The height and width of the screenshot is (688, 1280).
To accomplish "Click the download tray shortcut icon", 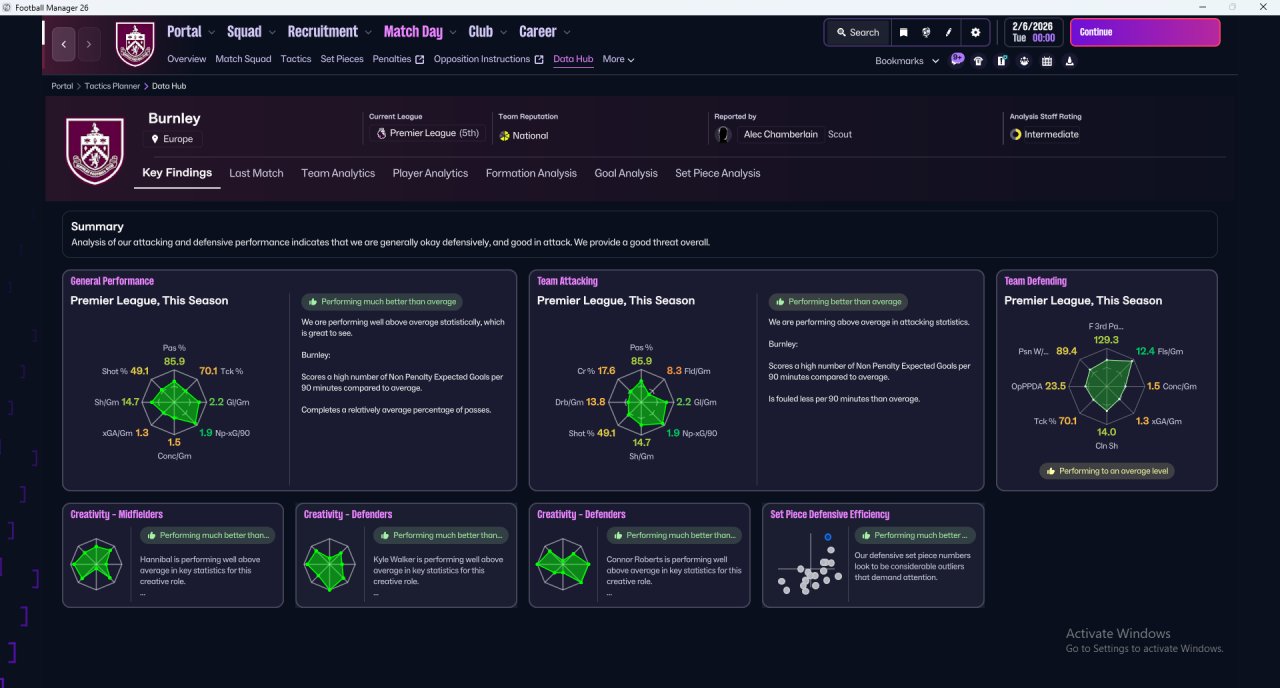I will tap(1070, 61).
